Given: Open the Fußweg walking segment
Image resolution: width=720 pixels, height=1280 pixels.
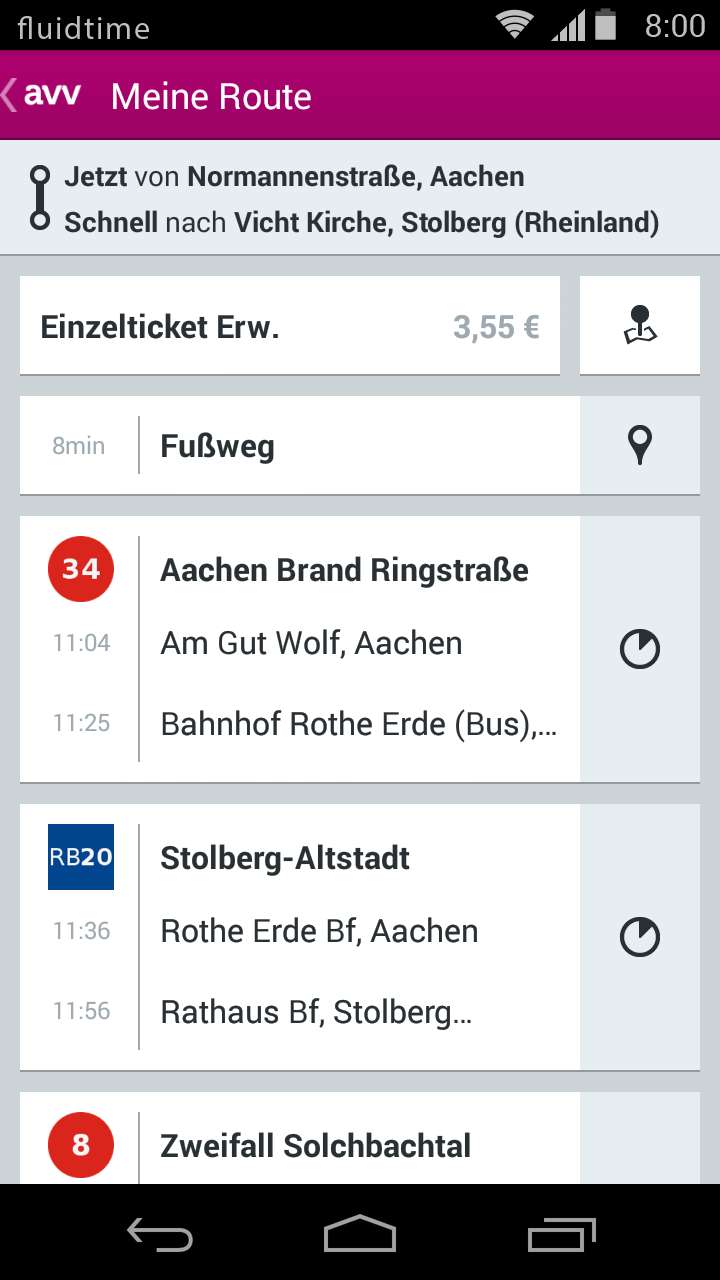Looking at the screenshot, I should [300, 445].
